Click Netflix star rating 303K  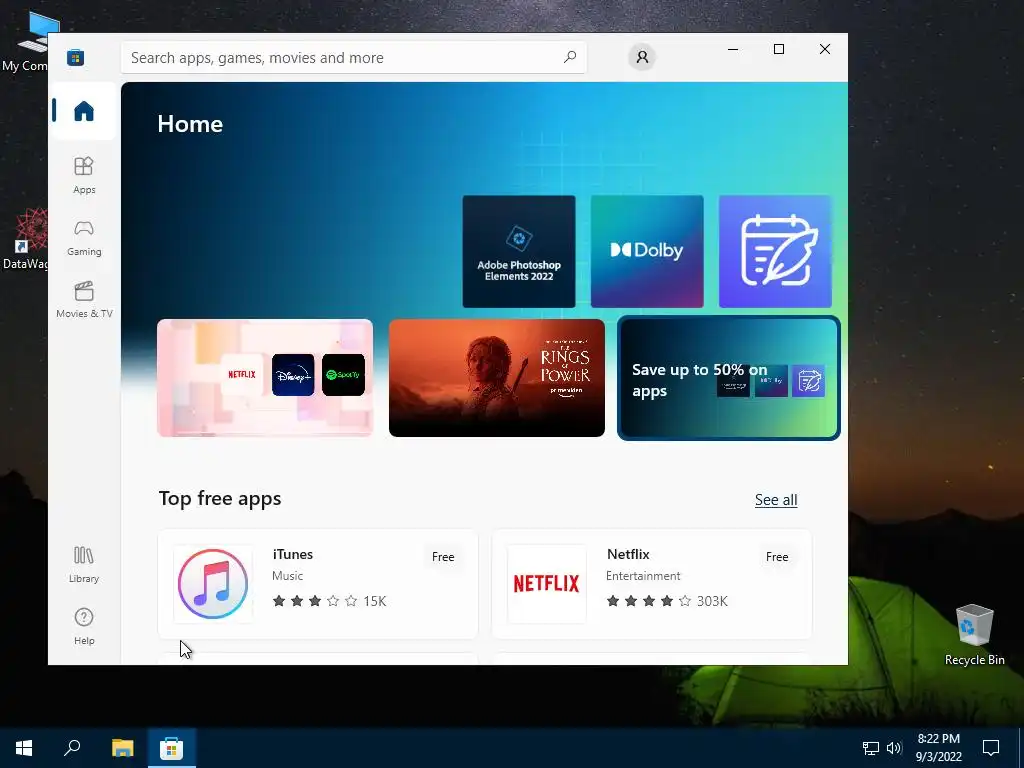[667, 601]
